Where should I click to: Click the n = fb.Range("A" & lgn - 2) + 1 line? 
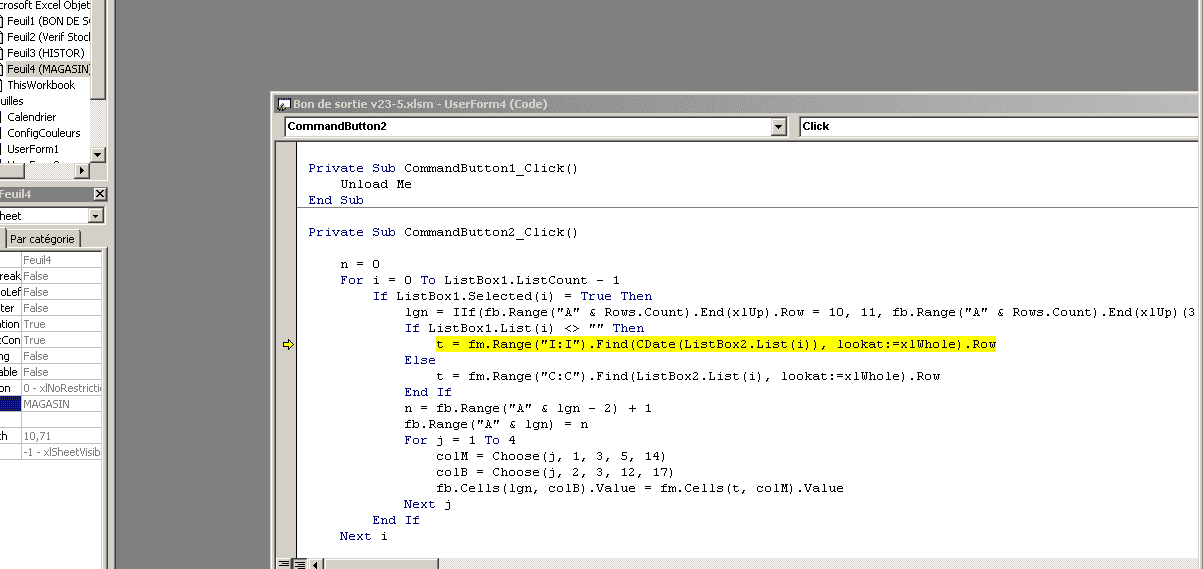click(528, 408)
